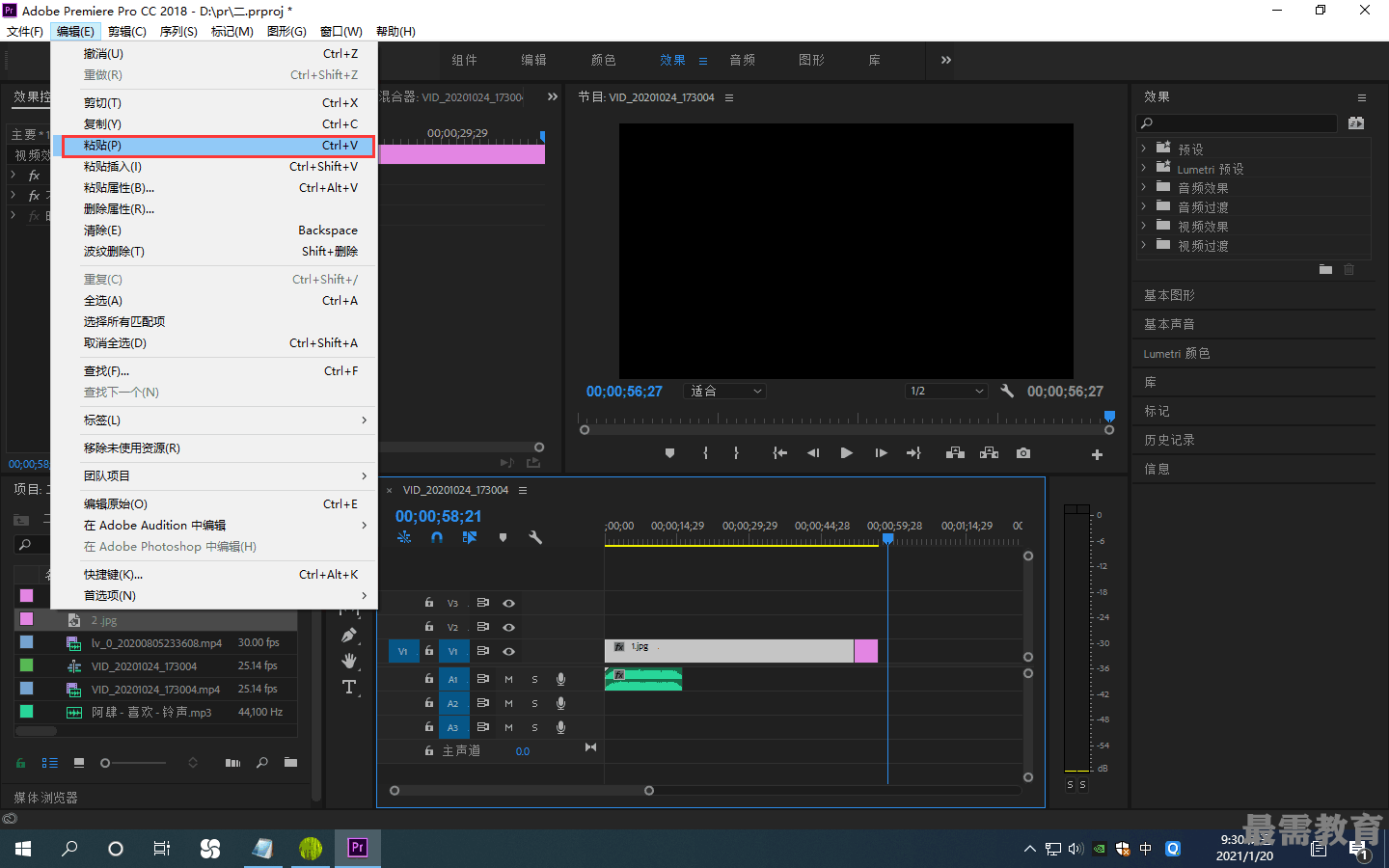Expand the 视频效果 folder
The height and width of the screenshot is (868, 1389).
pyautogui.click(x=1144, y=226)
